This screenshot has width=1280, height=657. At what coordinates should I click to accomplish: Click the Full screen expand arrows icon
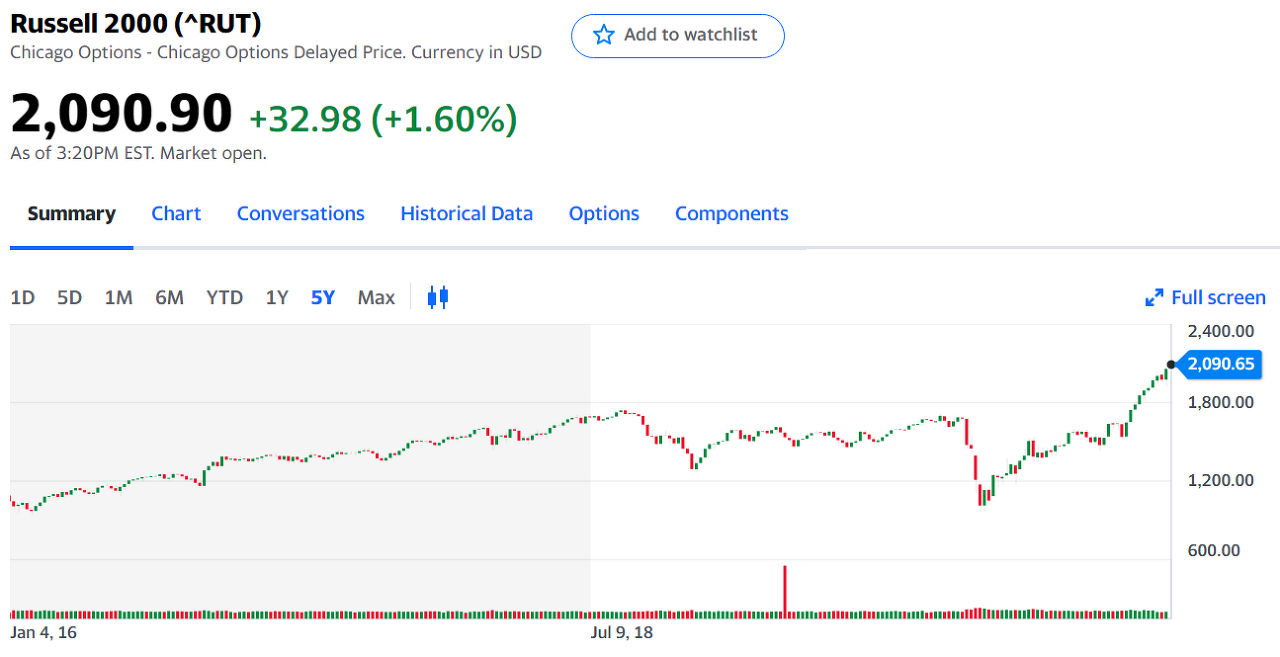coord(1154,297)
